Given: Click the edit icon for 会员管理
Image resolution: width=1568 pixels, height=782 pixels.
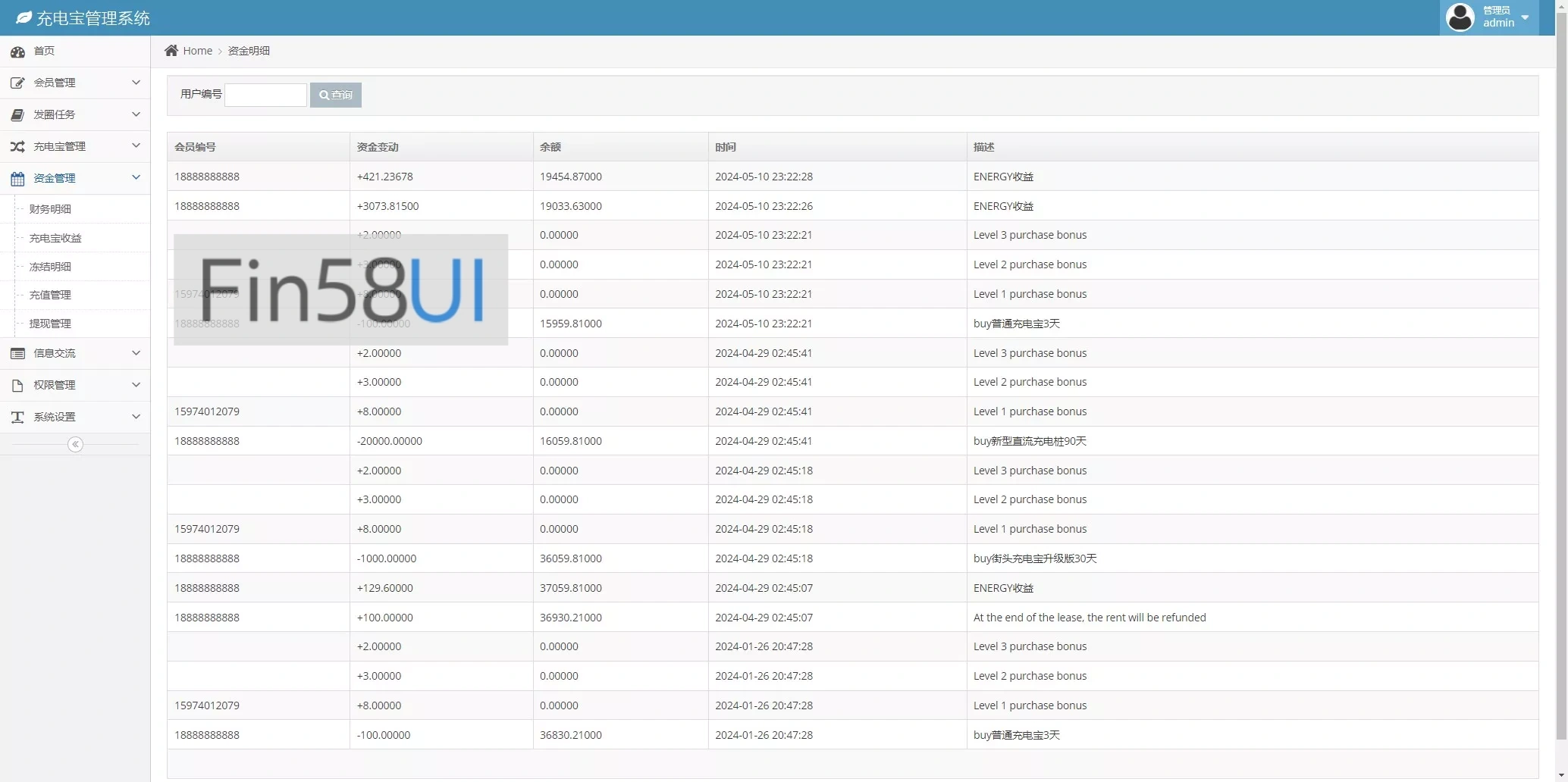Looking at the screenshot, I should 17,83.
